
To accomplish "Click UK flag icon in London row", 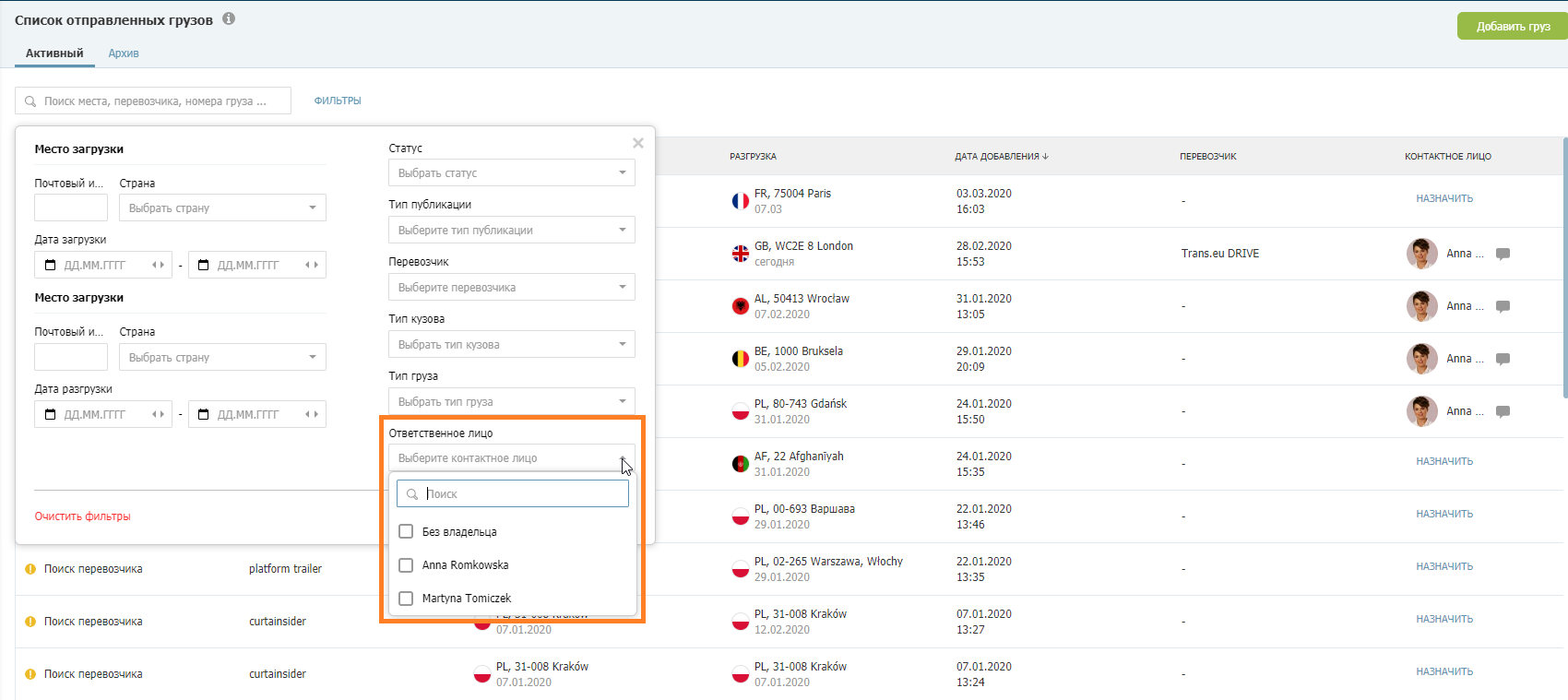I will pos(740,254).
